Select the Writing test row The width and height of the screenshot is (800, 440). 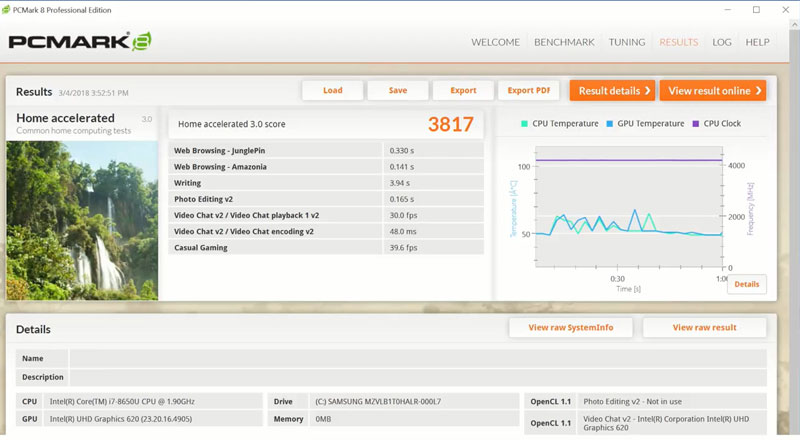pyautogui.click(x=326, y=183)
